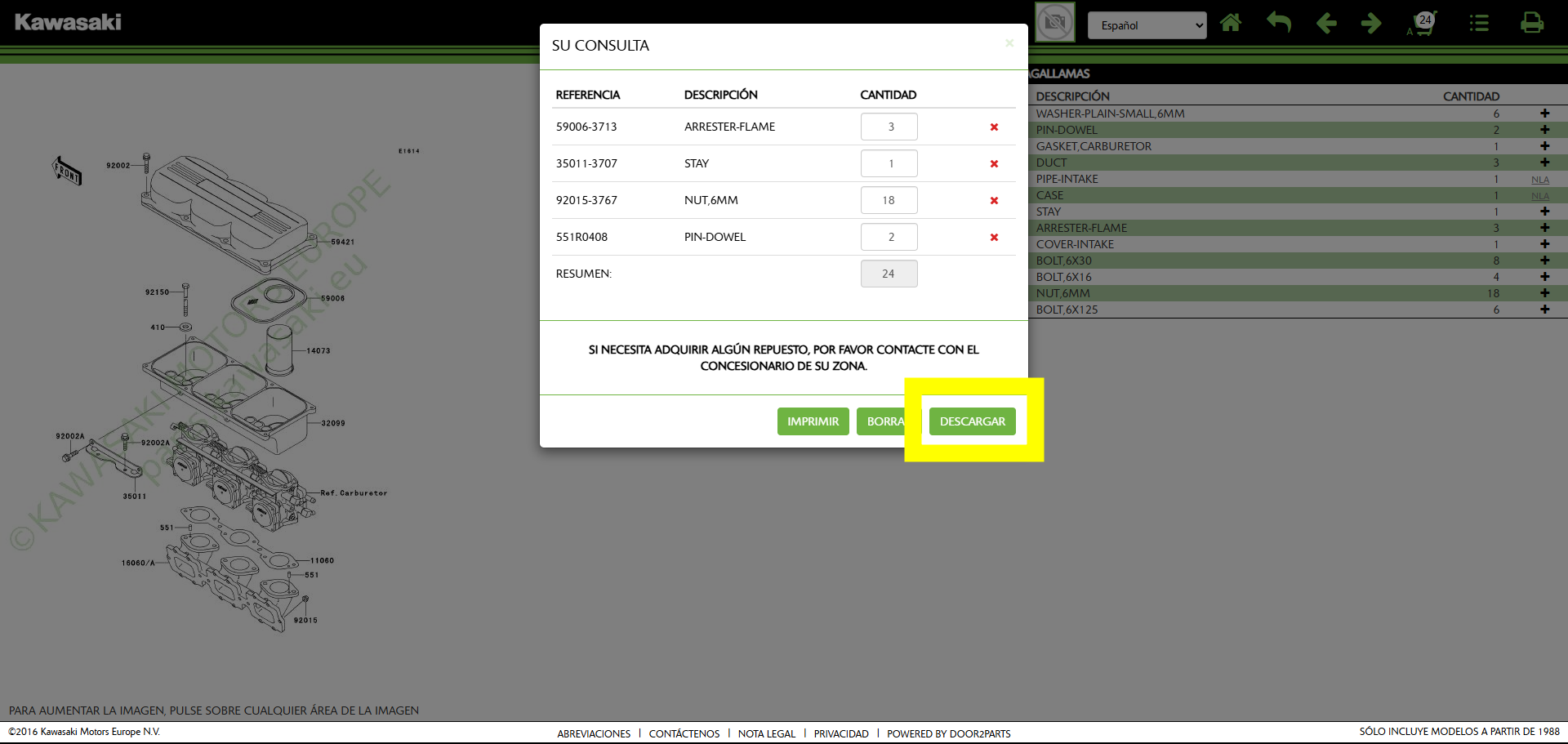Screen dimensions: 1568x744
Task: Edit quantity field for ARRESTER-FLAME
Action: [889, 127]
